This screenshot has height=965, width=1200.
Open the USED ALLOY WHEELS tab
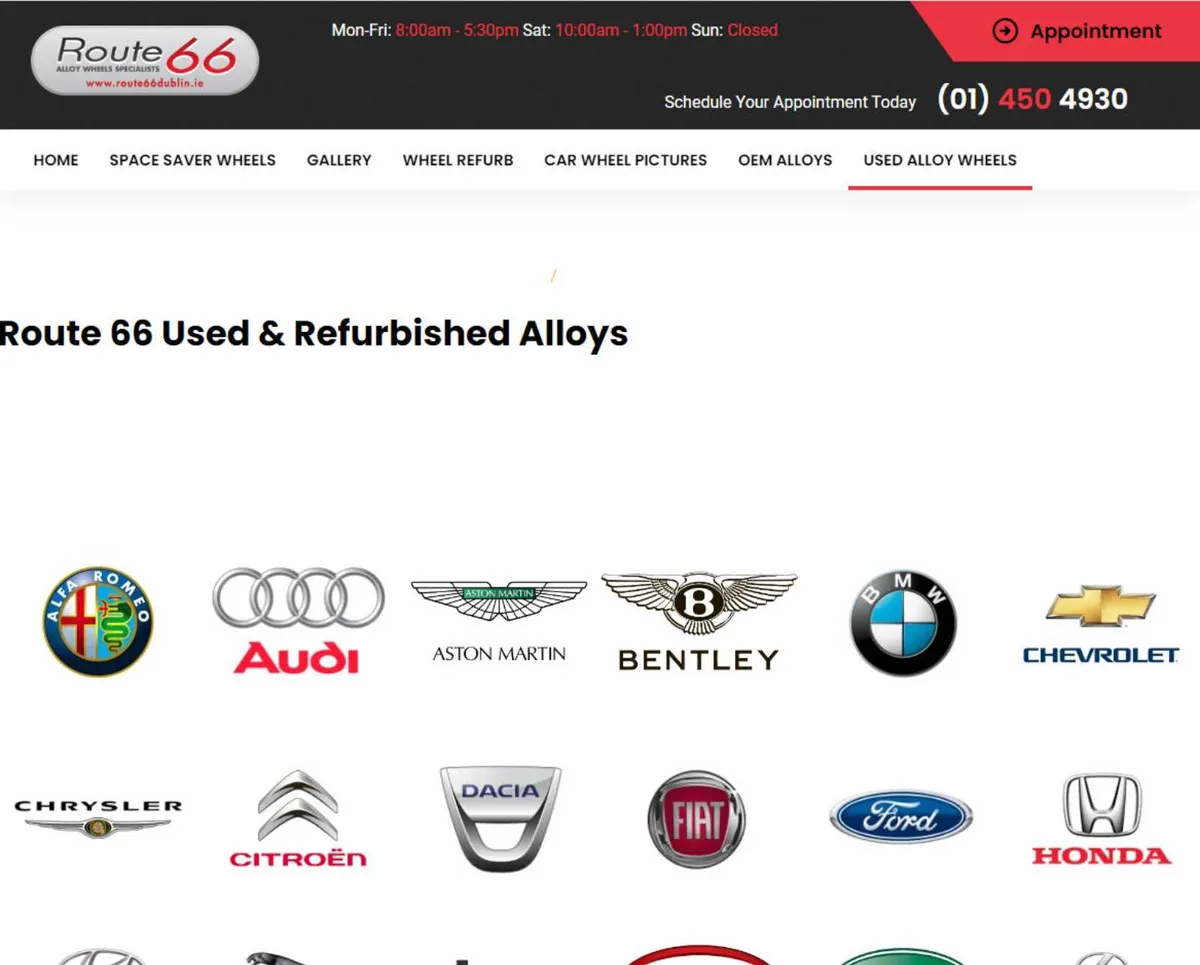click(x=939, y=160)
